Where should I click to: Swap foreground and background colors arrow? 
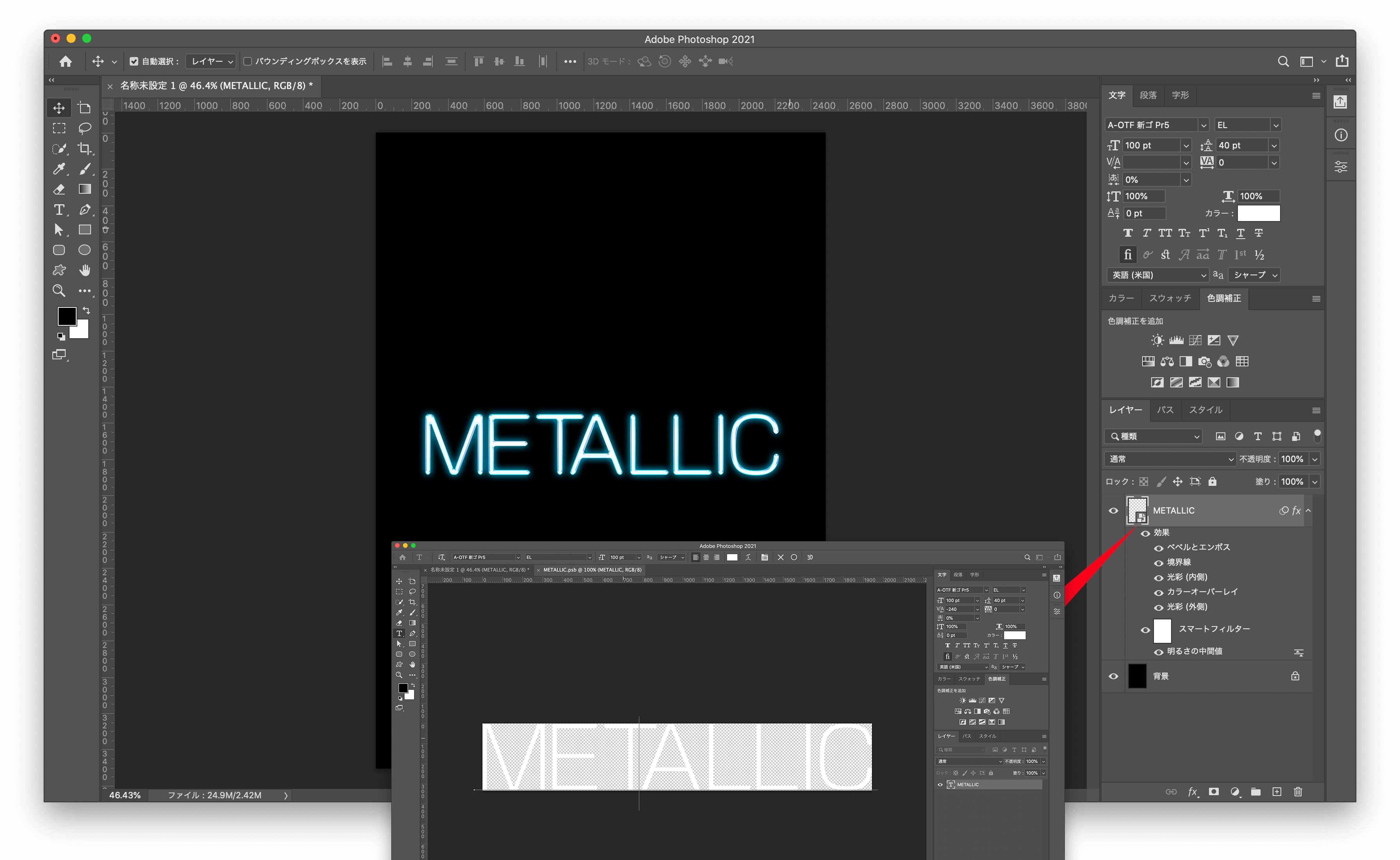click(x=86, y=310)
